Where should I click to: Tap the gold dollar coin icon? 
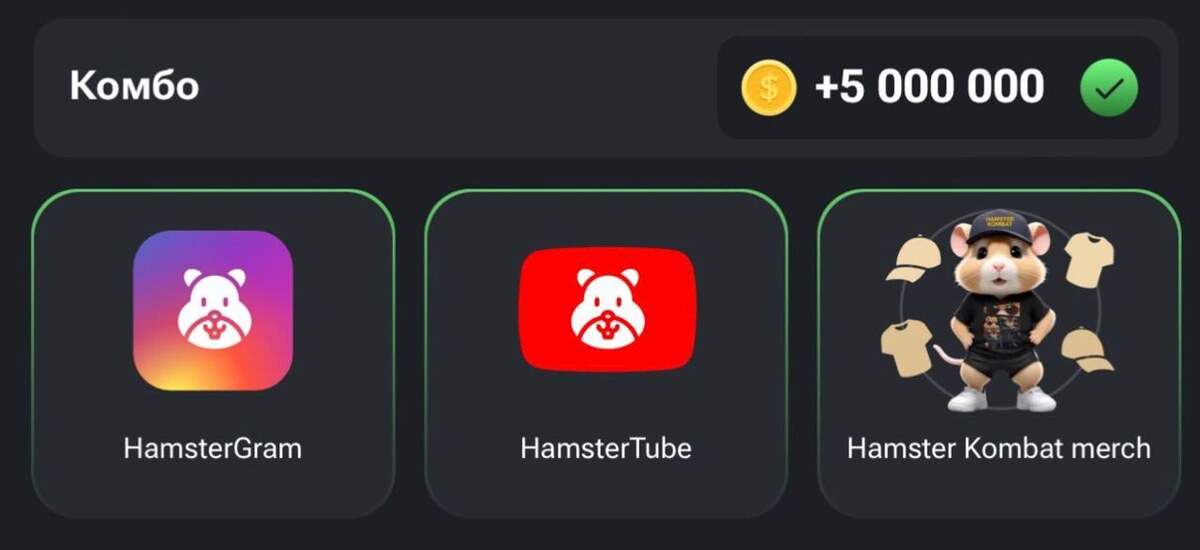[768, 87]
